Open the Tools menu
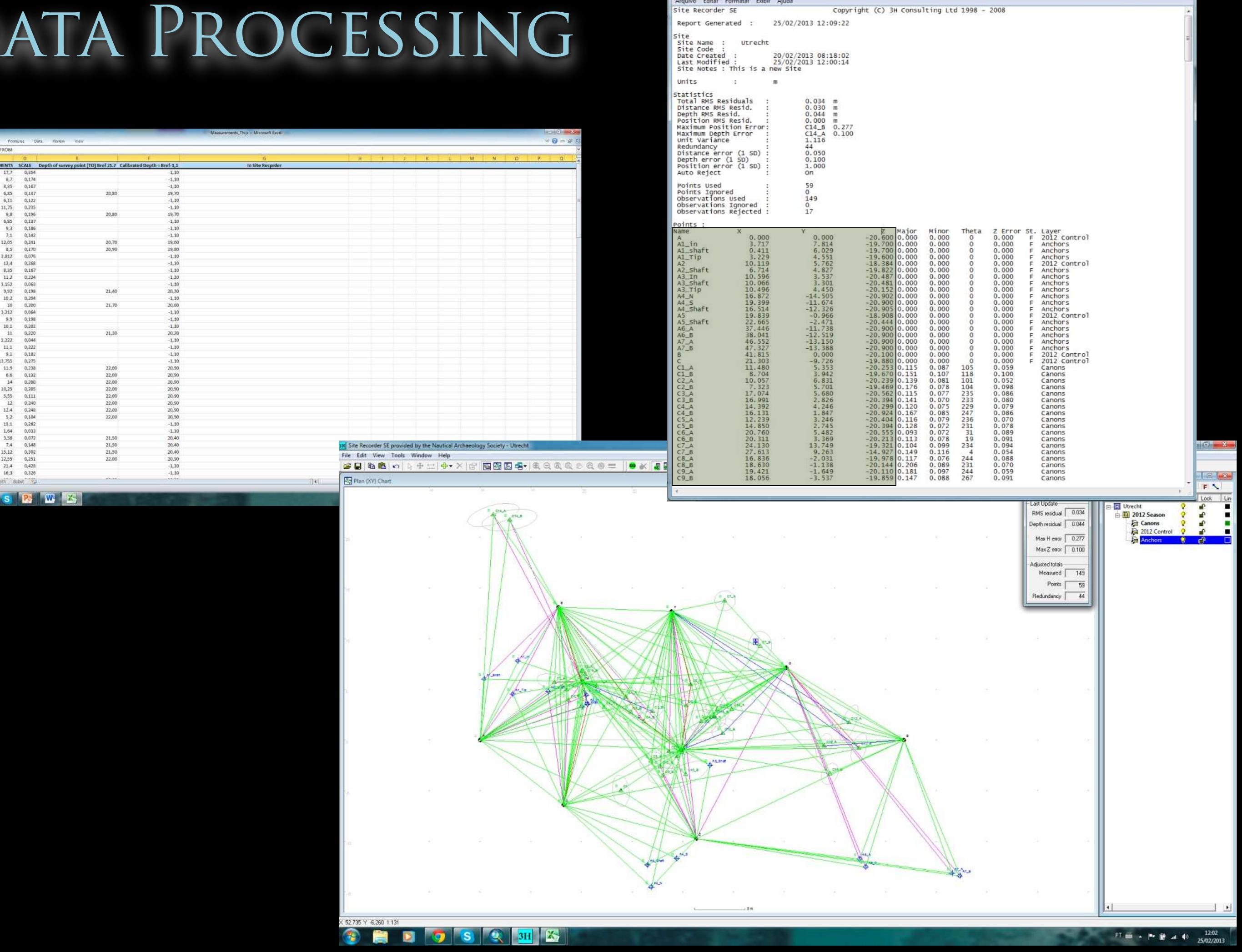 [x=398, y=455]
